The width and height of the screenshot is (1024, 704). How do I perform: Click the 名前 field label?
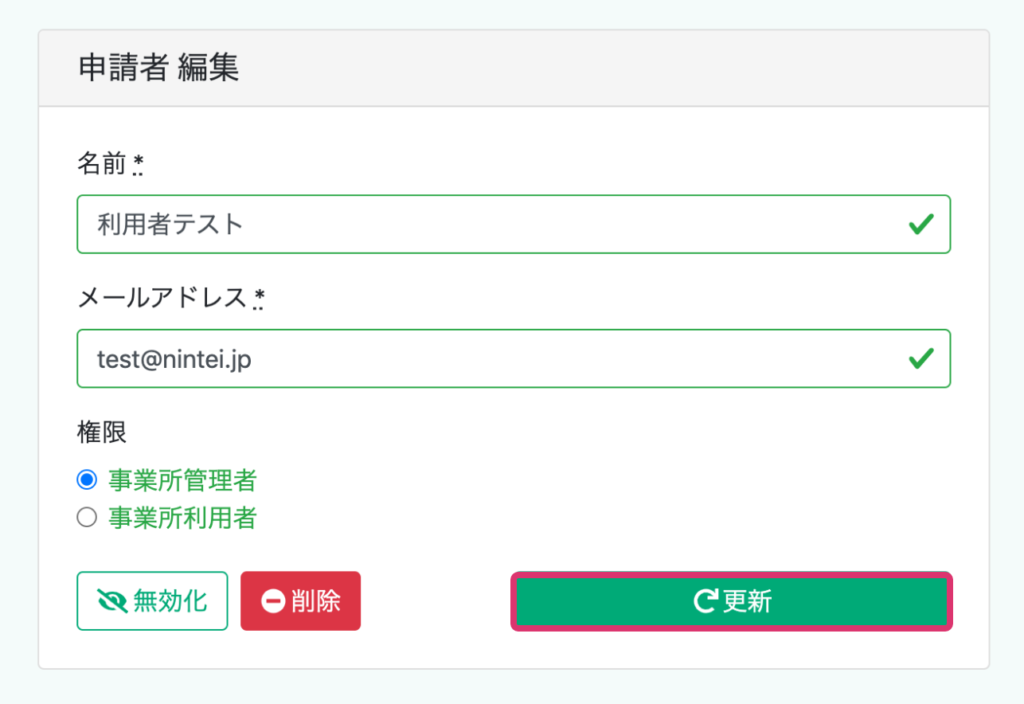tap(101, 164)
